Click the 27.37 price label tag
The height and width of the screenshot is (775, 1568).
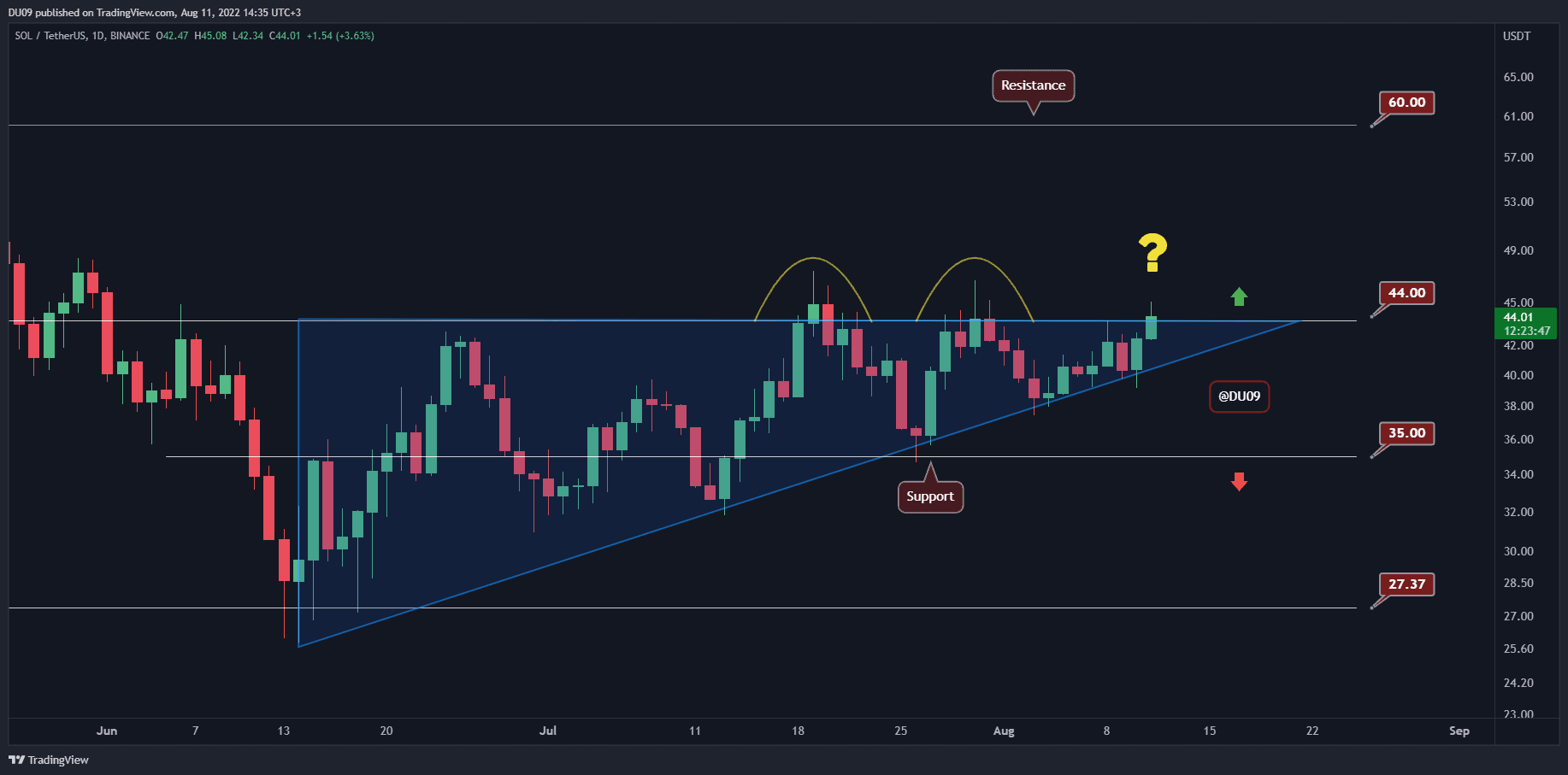click(x=1406, y=584)
